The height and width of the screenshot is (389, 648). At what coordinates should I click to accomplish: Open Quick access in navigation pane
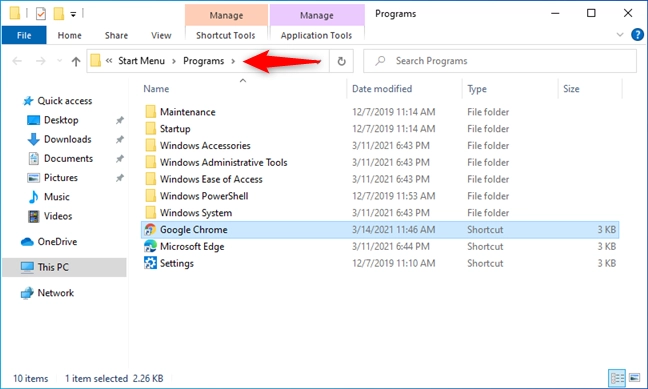(64, 101)
